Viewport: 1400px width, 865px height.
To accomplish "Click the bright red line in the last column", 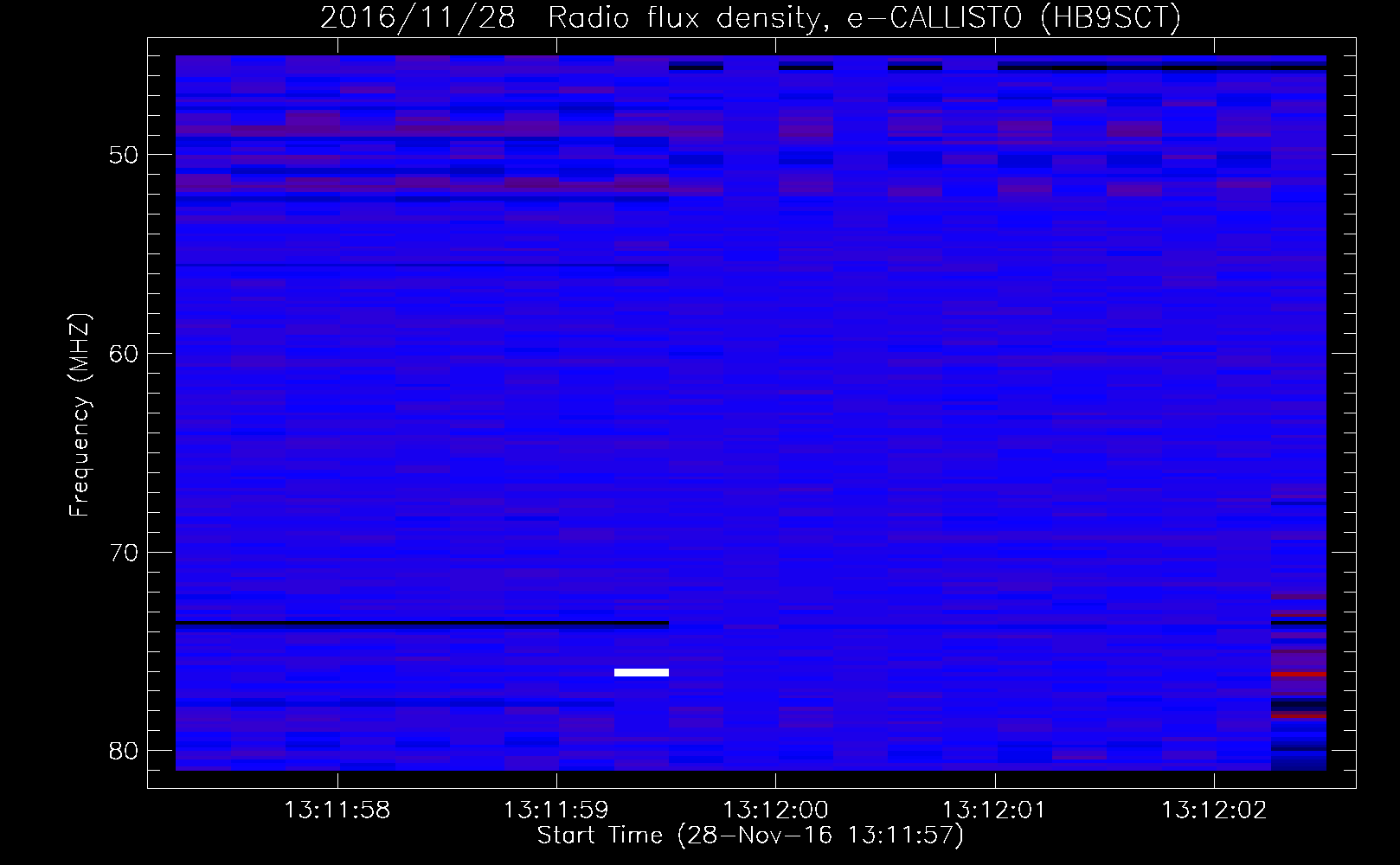I will point(1299,673).
